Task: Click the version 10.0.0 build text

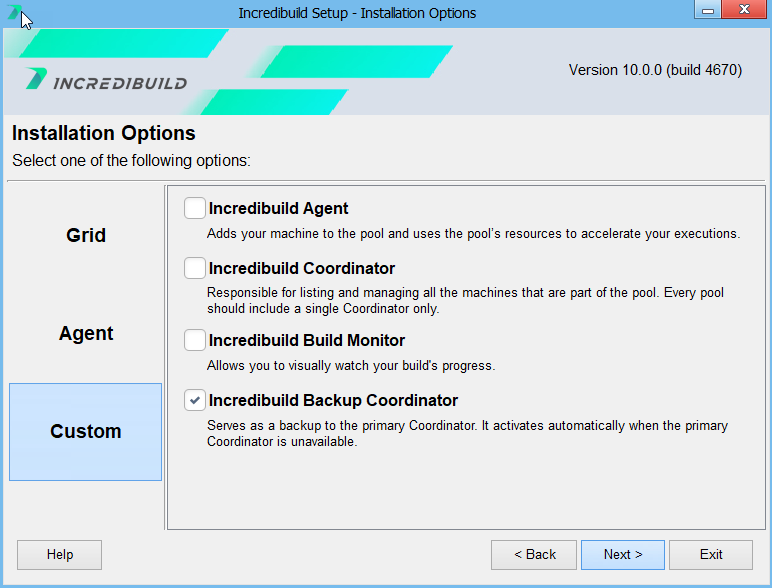Action: tap(655, 71)
